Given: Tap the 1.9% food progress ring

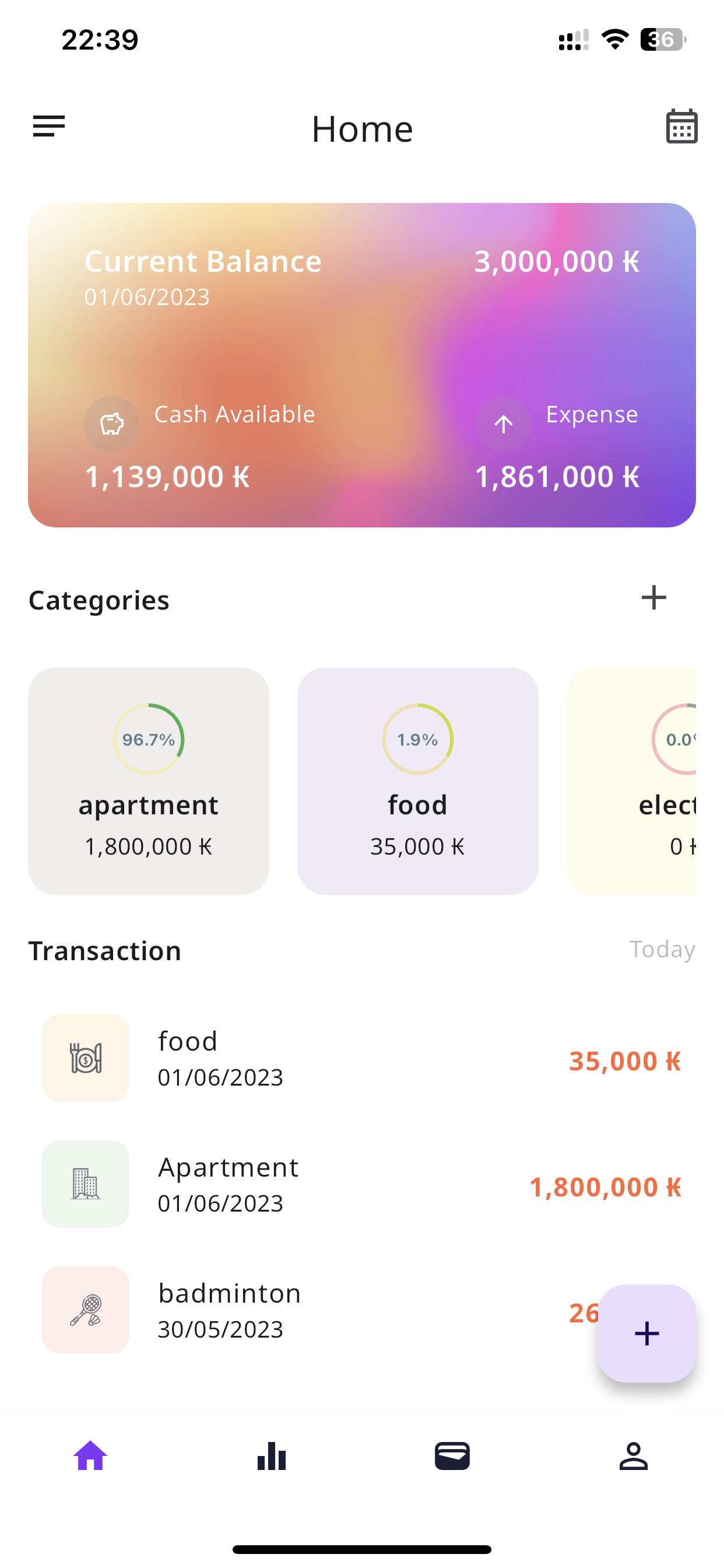Looking at the screenshot, I should click(x=417, y=739).
